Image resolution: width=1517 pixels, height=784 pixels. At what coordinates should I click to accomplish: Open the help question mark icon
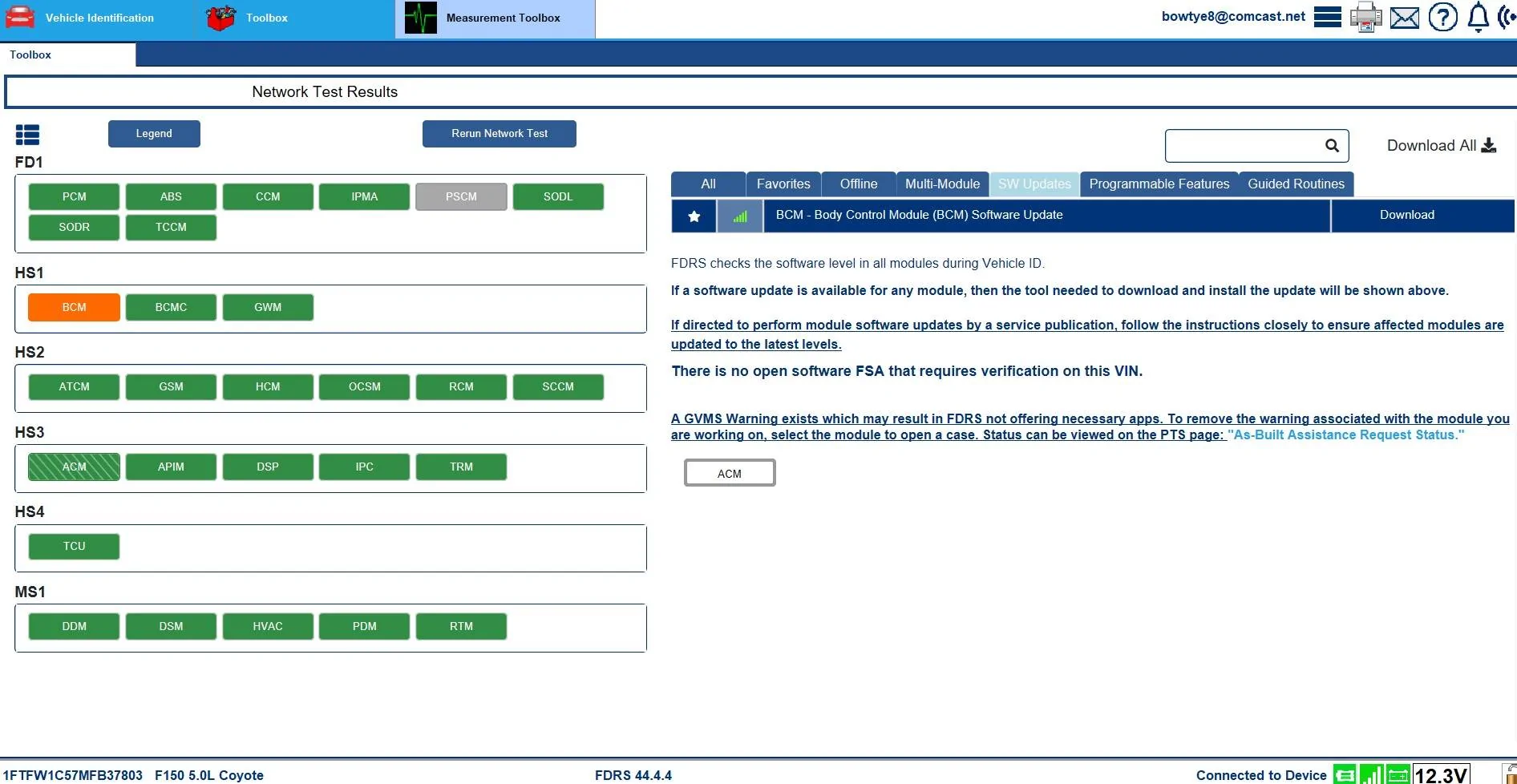tap(1442, 17)
